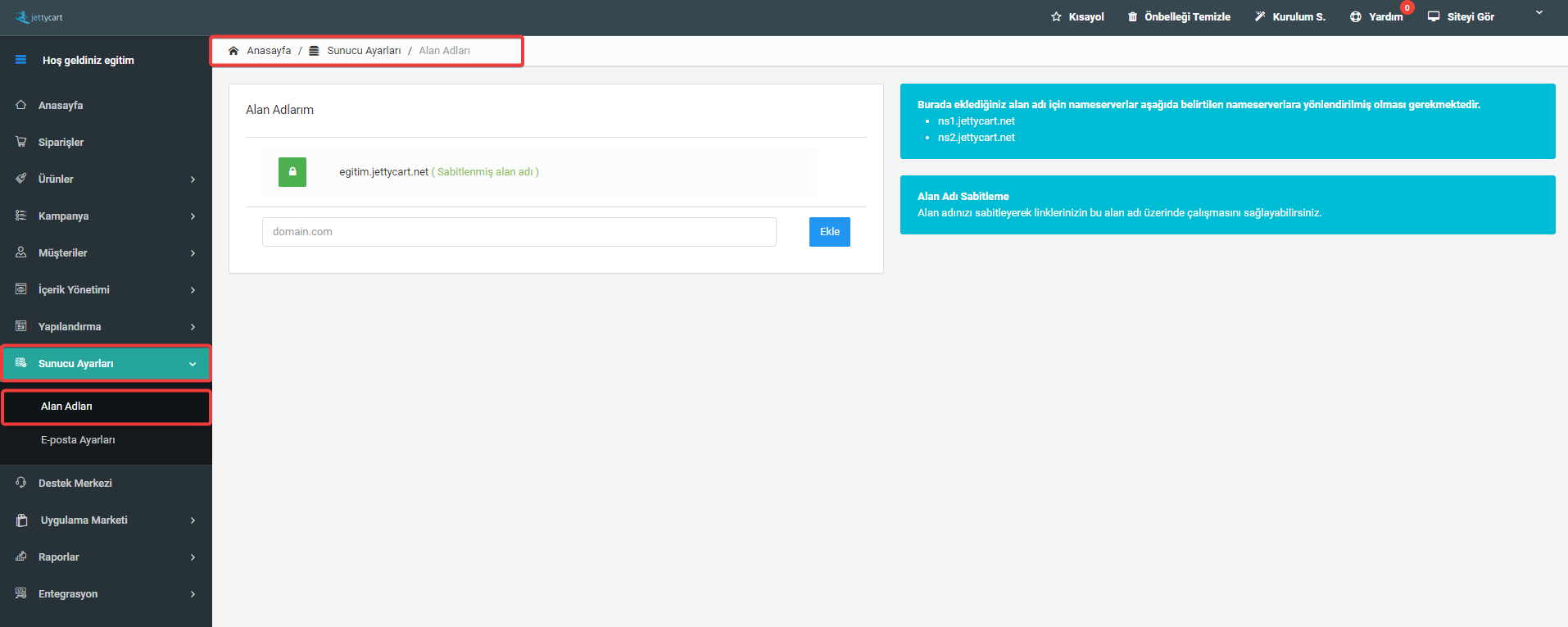Screen dimensions: 1568x627
Task: Click the trash icon for Önbelleği Temizle
Action: (x=1132, y=16)
